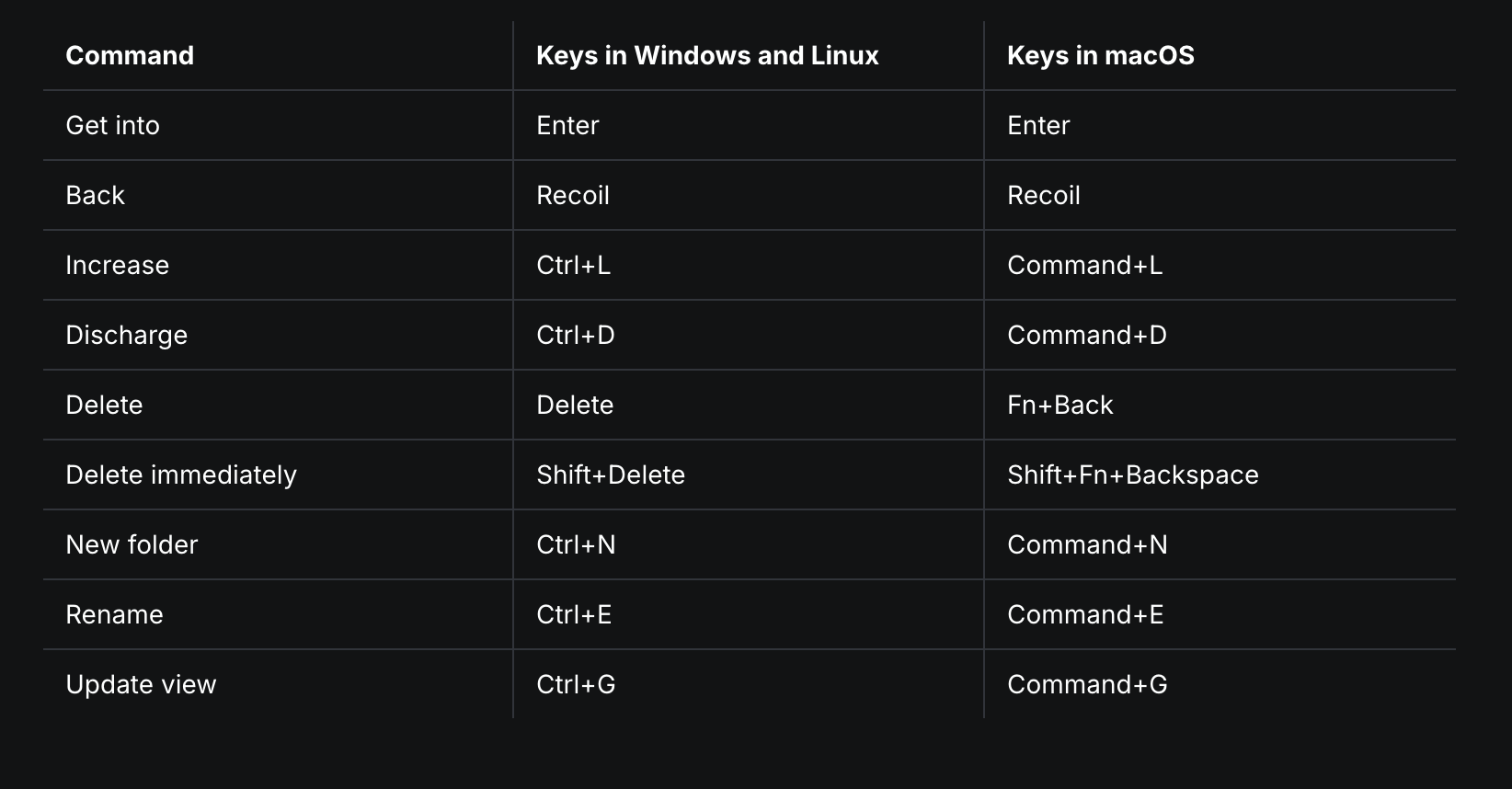Screen dimensions: 1512x789
Task: Click the Rename command cell
Action: pos(114,614)
